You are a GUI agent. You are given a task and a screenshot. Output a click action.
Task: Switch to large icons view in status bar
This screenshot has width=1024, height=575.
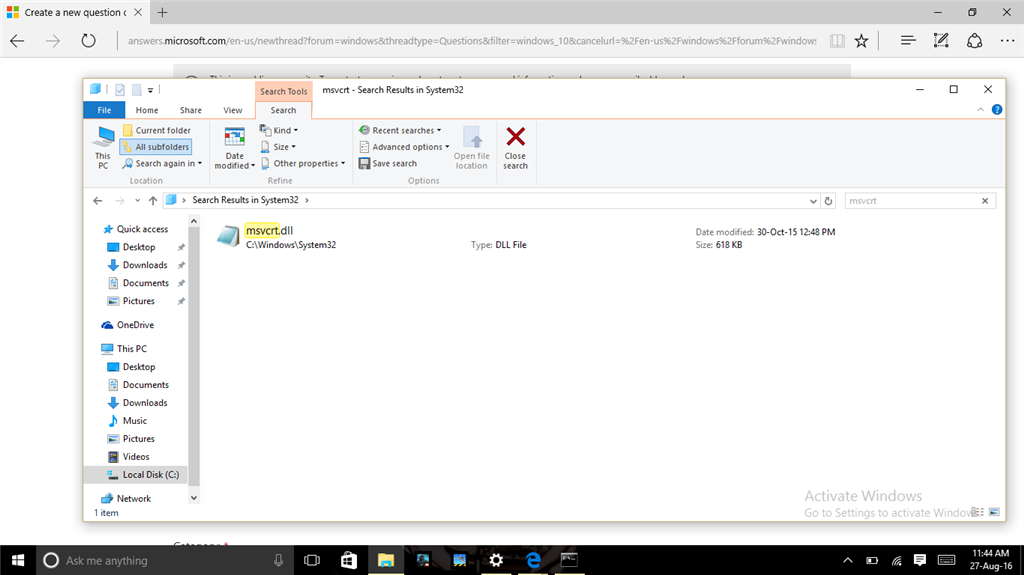[994, 512]
